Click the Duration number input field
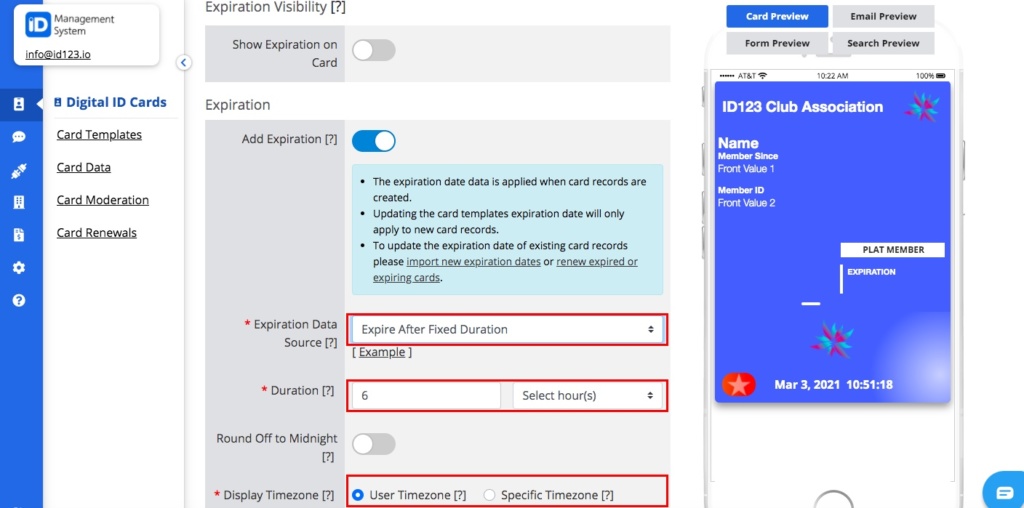Viewport: 1024px width, 508px height. (426, 396)
